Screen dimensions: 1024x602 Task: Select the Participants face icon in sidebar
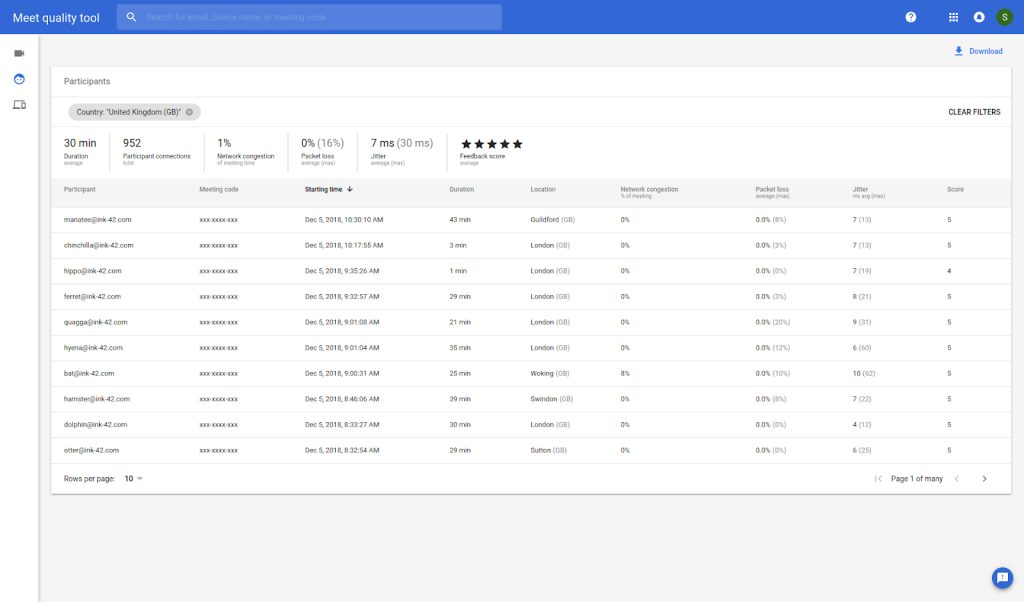[x=19, y=79]
